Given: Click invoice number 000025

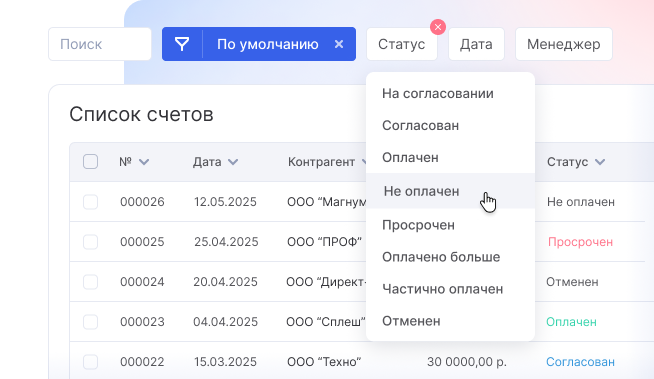Looking at the screenshot, I should 142,242.
